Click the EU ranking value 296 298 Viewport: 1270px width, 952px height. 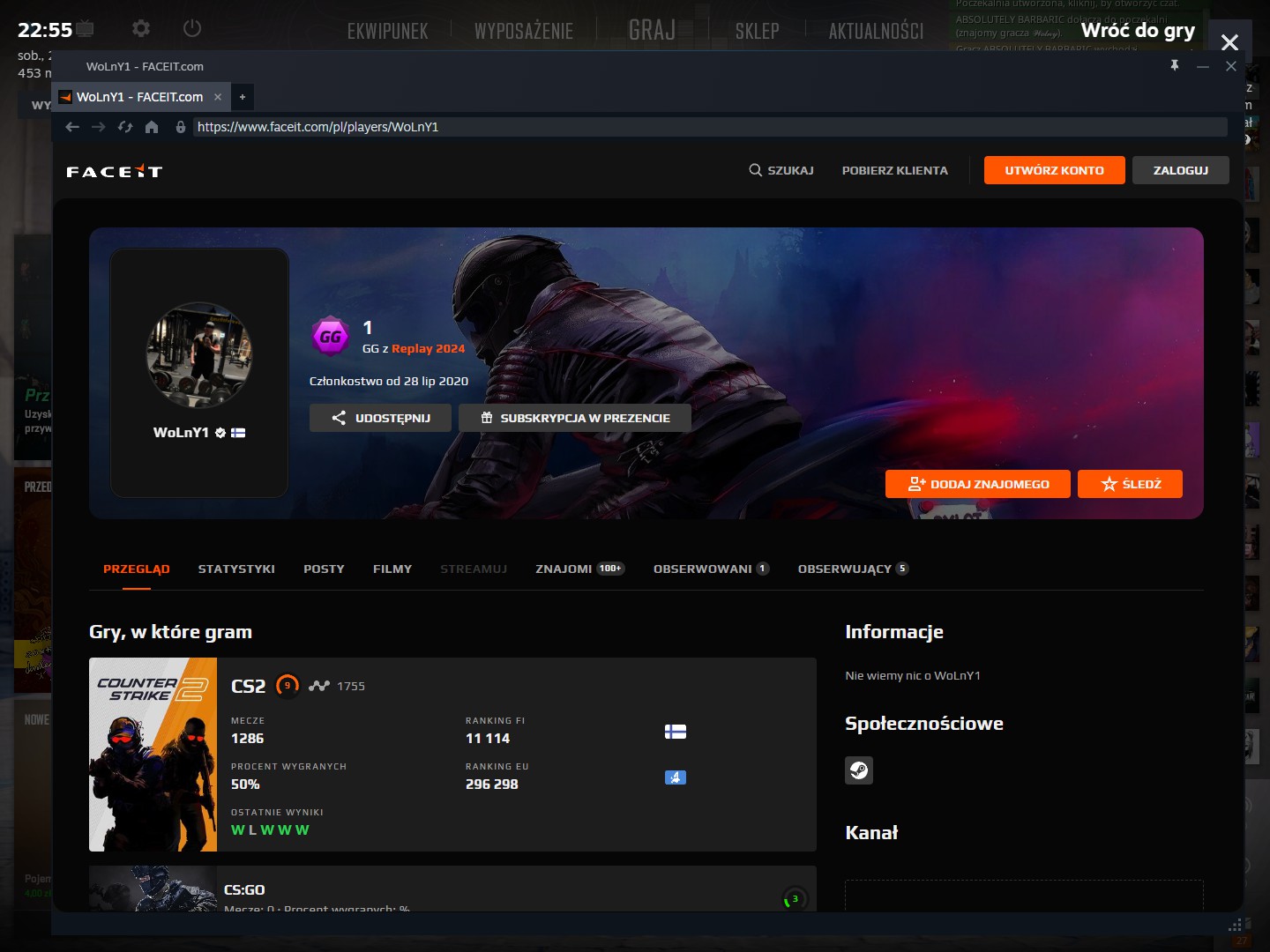pos(492,785)
